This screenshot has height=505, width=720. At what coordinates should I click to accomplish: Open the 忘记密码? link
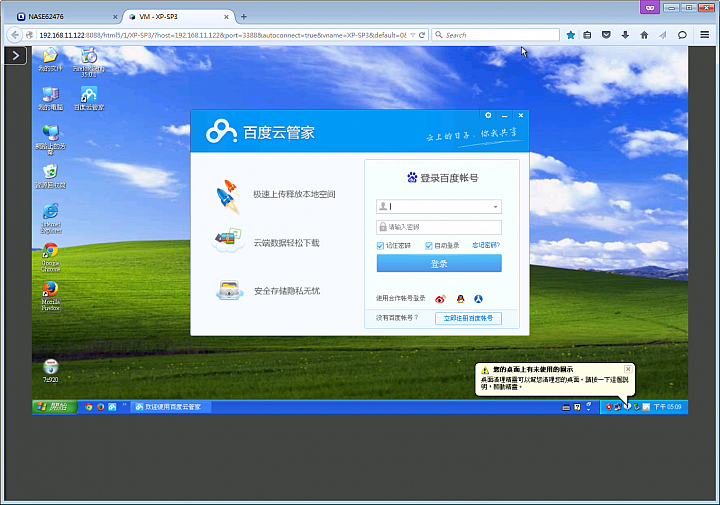(486, 245)
